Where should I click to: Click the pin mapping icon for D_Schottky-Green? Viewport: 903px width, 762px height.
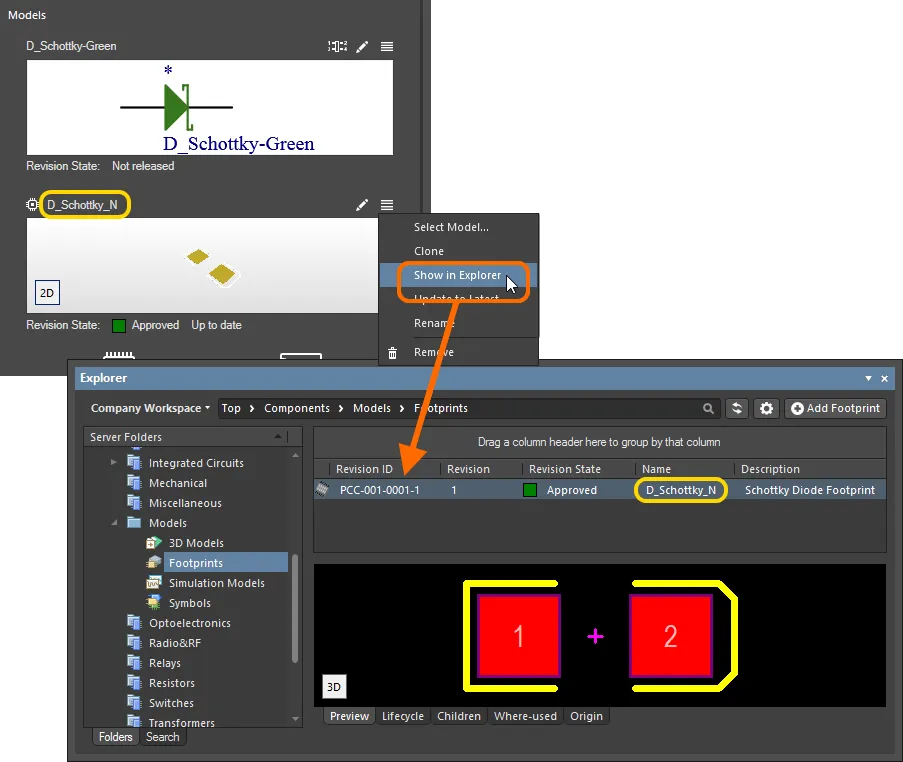pyautogui.click(x=337, y=46)
